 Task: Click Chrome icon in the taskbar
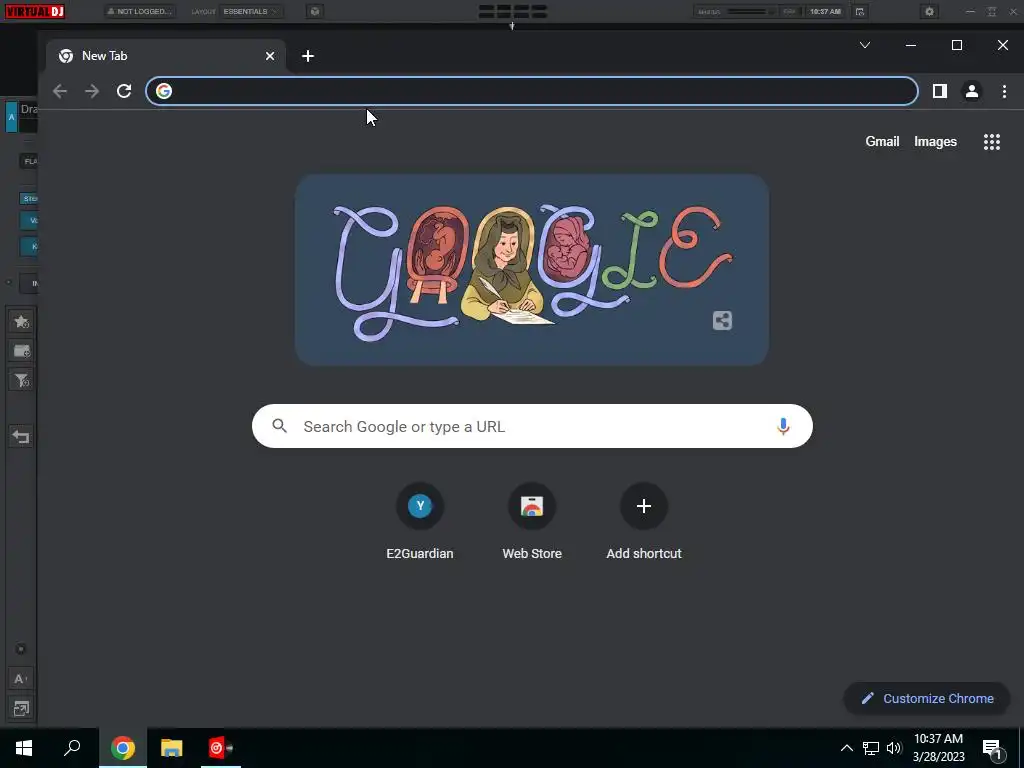123,748
